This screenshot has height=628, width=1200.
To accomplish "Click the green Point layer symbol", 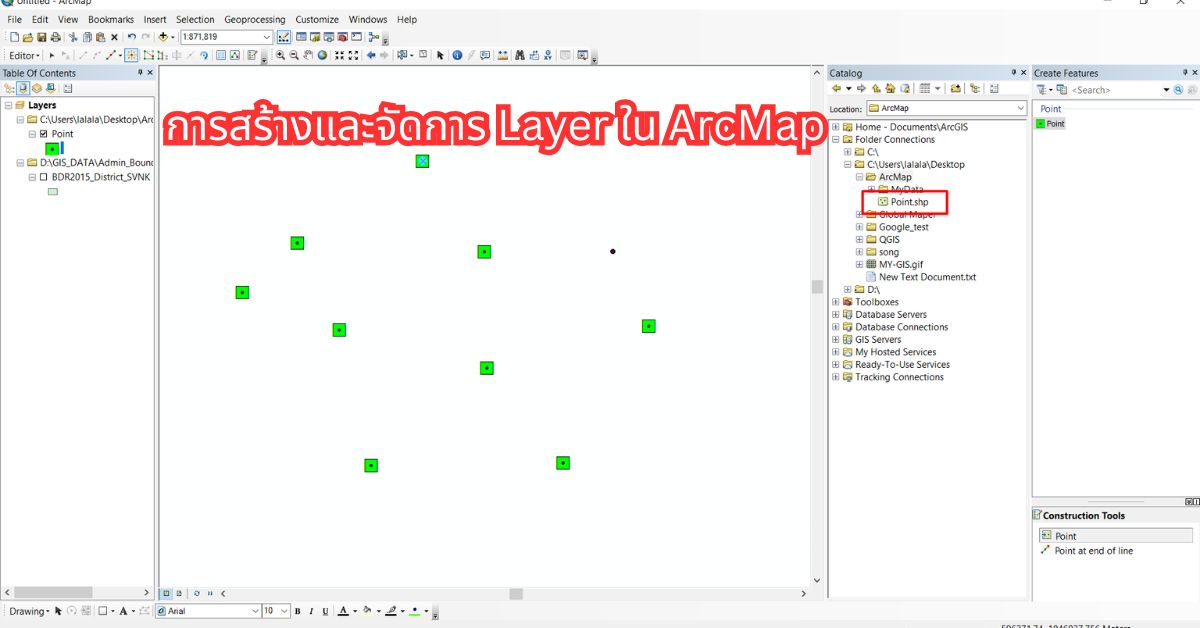I will coord(52,149).
